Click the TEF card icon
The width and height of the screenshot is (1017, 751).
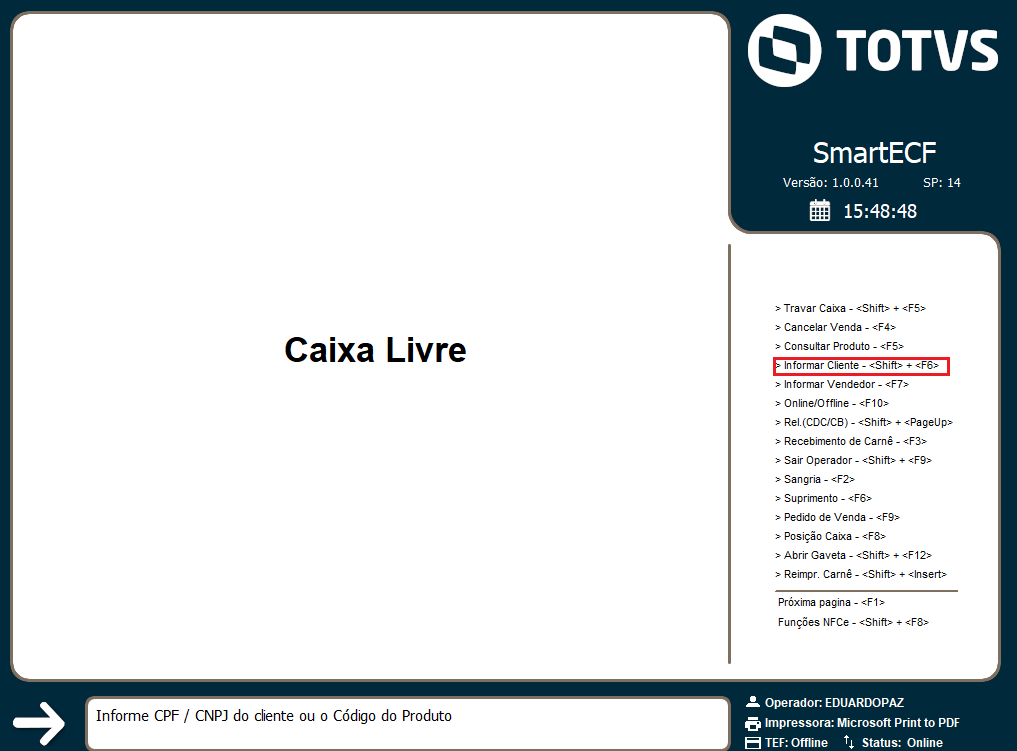(752, 743)
